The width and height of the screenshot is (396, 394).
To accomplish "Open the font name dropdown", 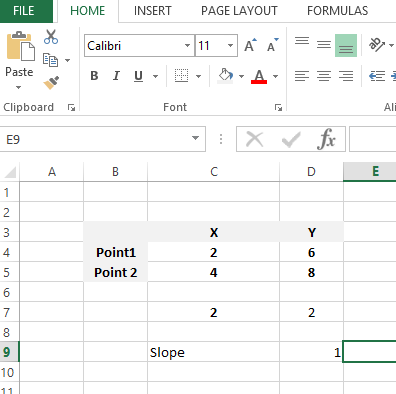I will pyautogui.click(x=187, y=45).
